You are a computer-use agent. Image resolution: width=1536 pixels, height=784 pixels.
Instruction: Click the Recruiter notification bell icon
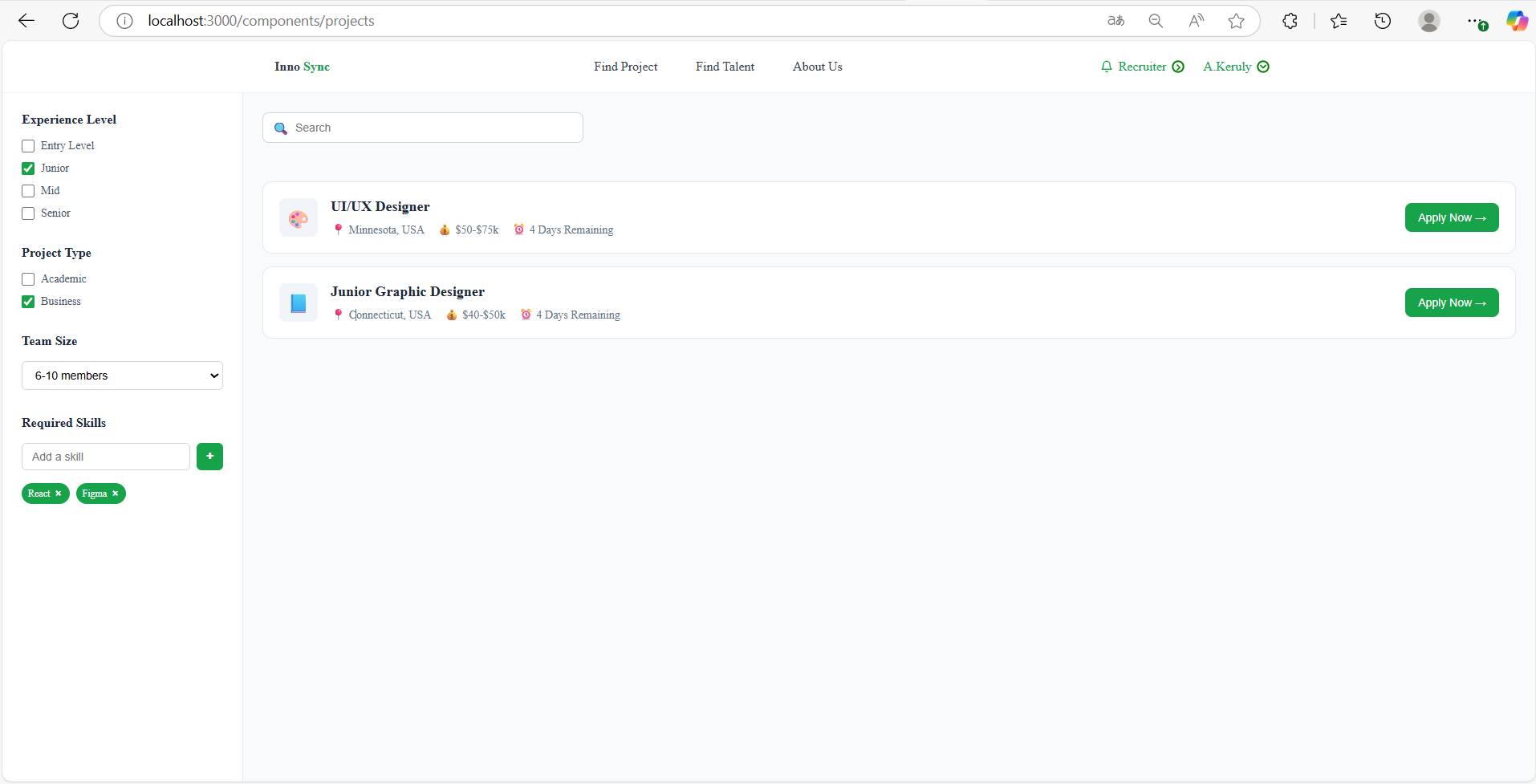click(x=1107, y=67)
